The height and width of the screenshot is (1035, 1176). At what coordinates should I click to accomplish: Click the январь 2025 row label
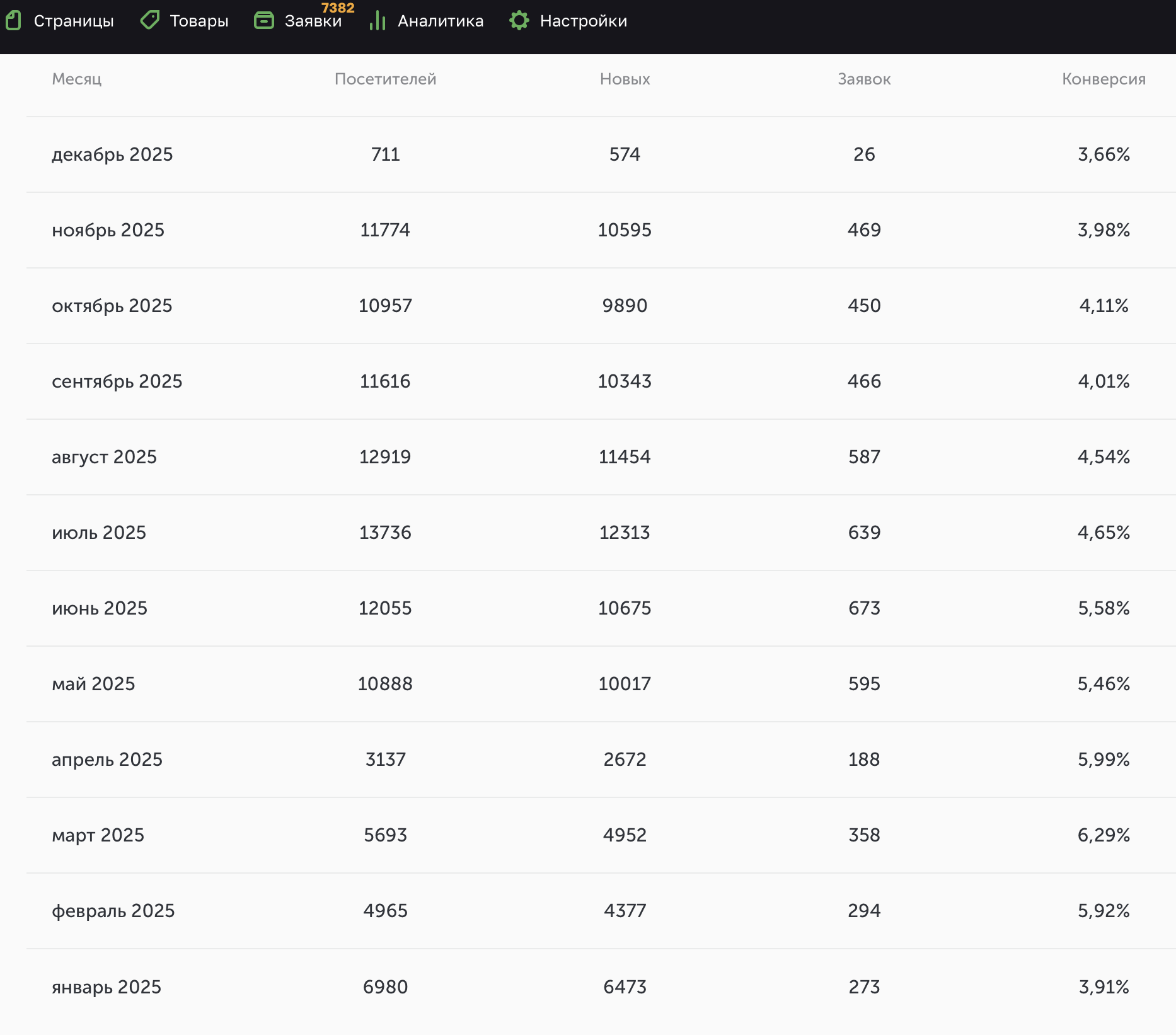tap(107, 986)
